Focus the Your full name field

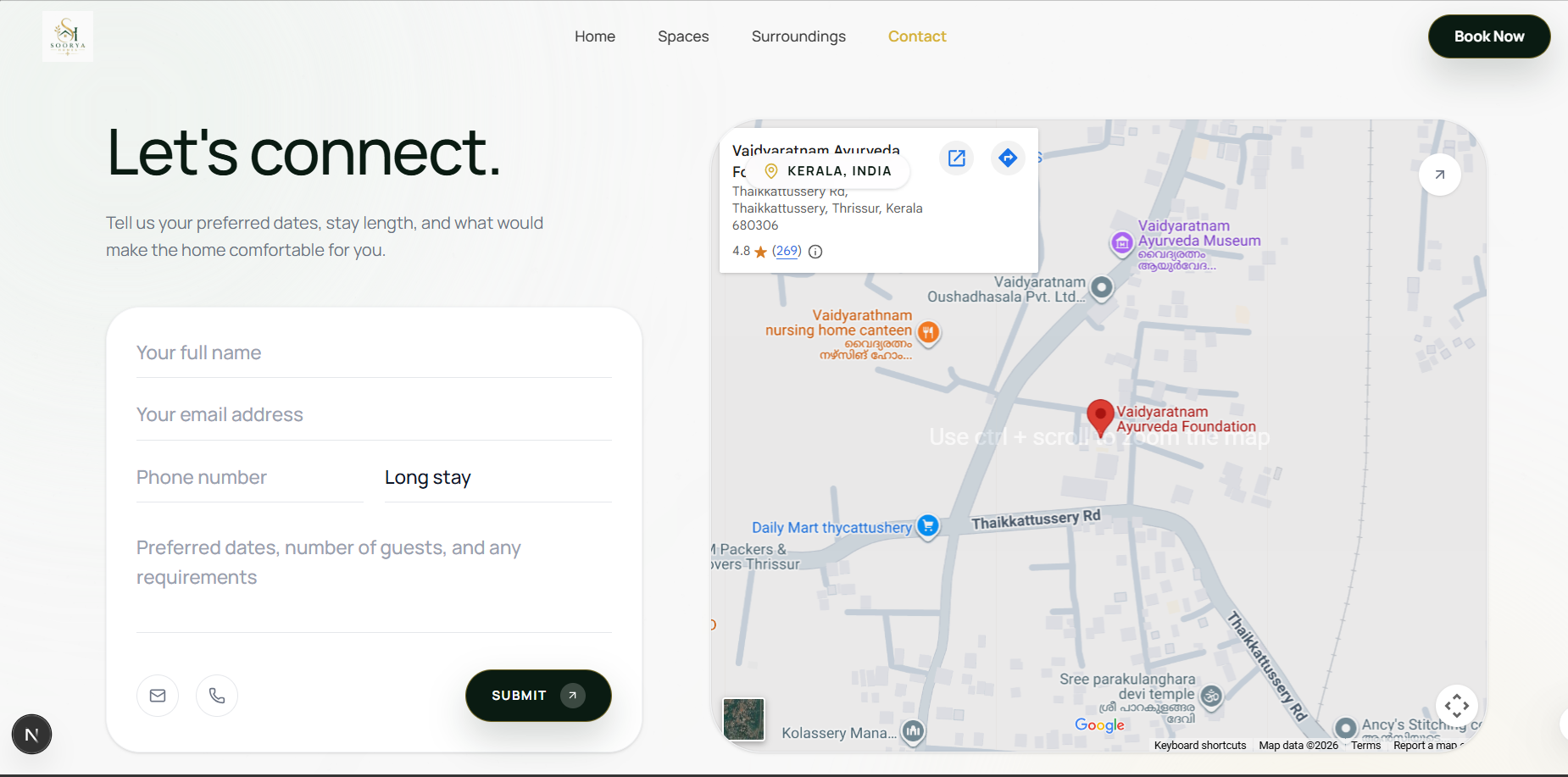374,352
